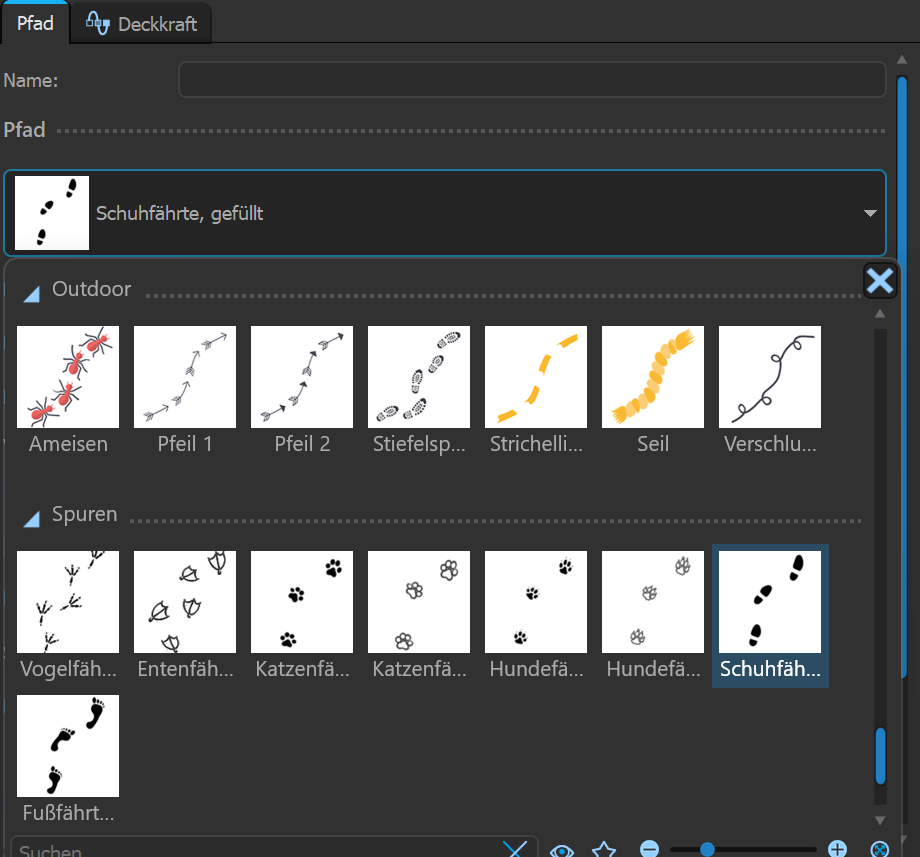The height and width of the screenshot is (857, 920).
Task: Choose the Pfeil 1 arrow path
Action: point(185,377)
